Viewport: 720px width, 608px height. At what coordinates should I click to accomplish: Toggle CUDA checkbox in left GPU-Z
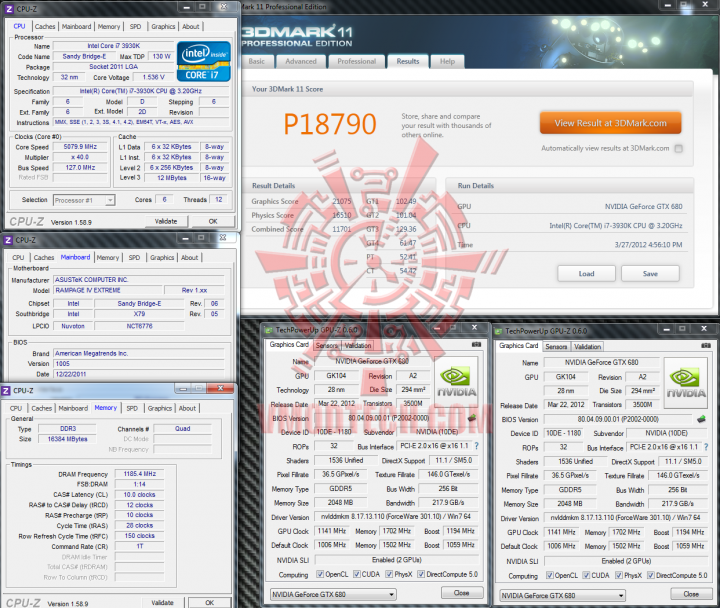pos(357,574)
